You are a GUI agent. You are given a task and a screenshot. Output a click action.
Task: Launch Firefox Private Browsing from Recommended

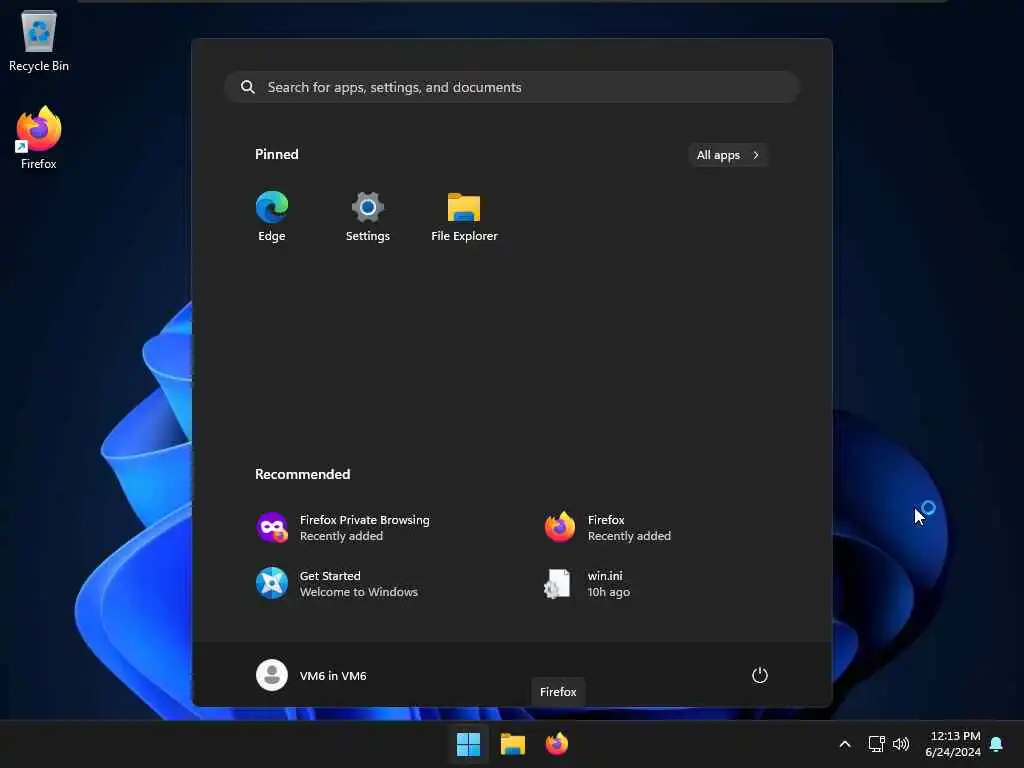[x=344, y=528]
